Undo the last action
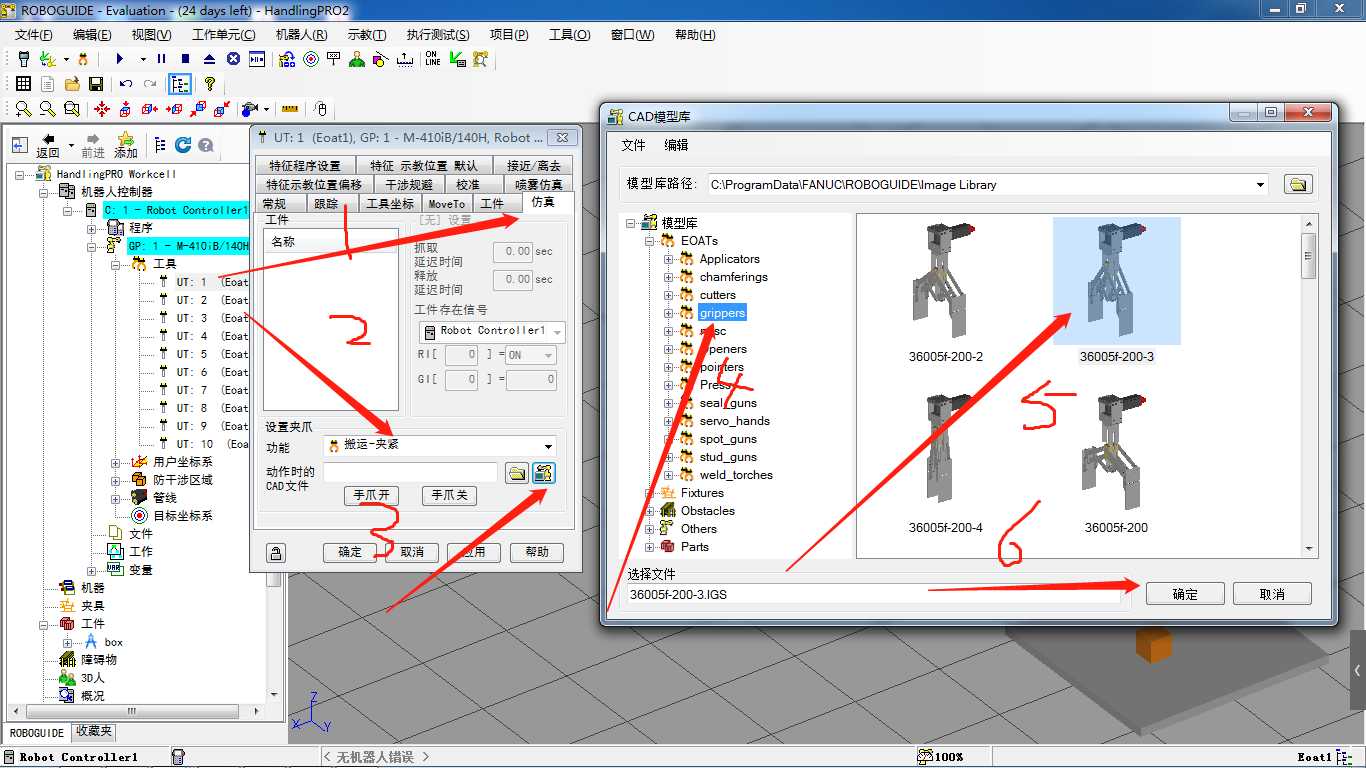The height and width of the screenshot is (768, 1366). [126, 84]
